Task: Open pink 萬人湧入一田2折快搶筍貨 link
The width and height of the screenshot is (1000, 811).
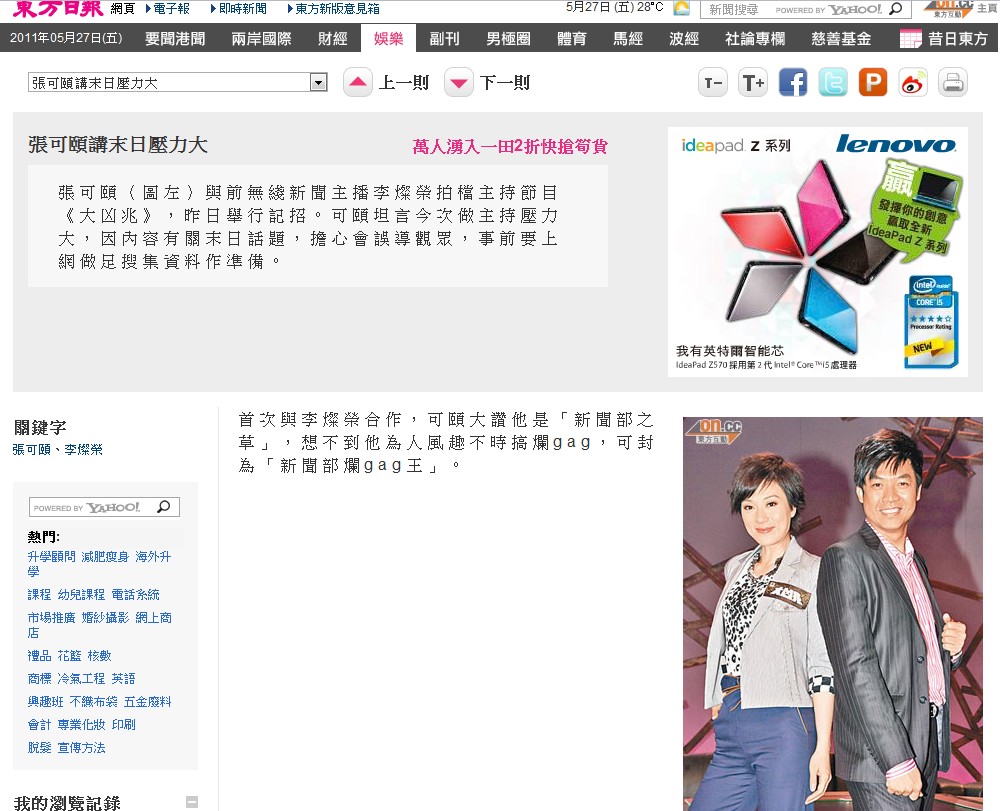Action: (510, 147)
